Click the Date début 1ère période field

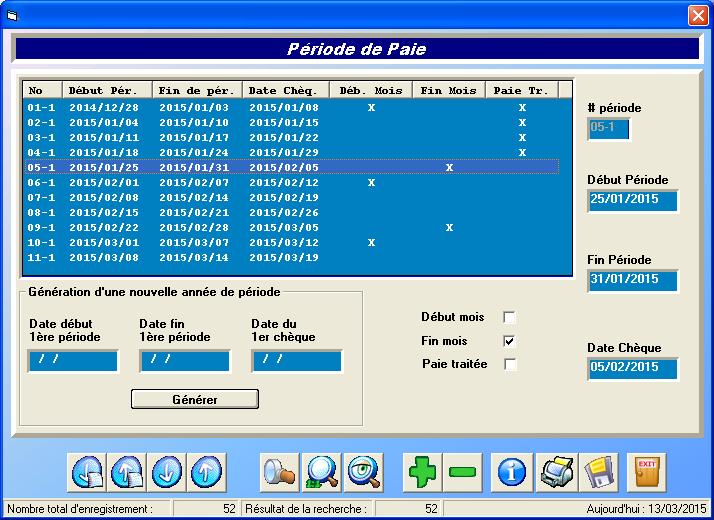point(73,361)
